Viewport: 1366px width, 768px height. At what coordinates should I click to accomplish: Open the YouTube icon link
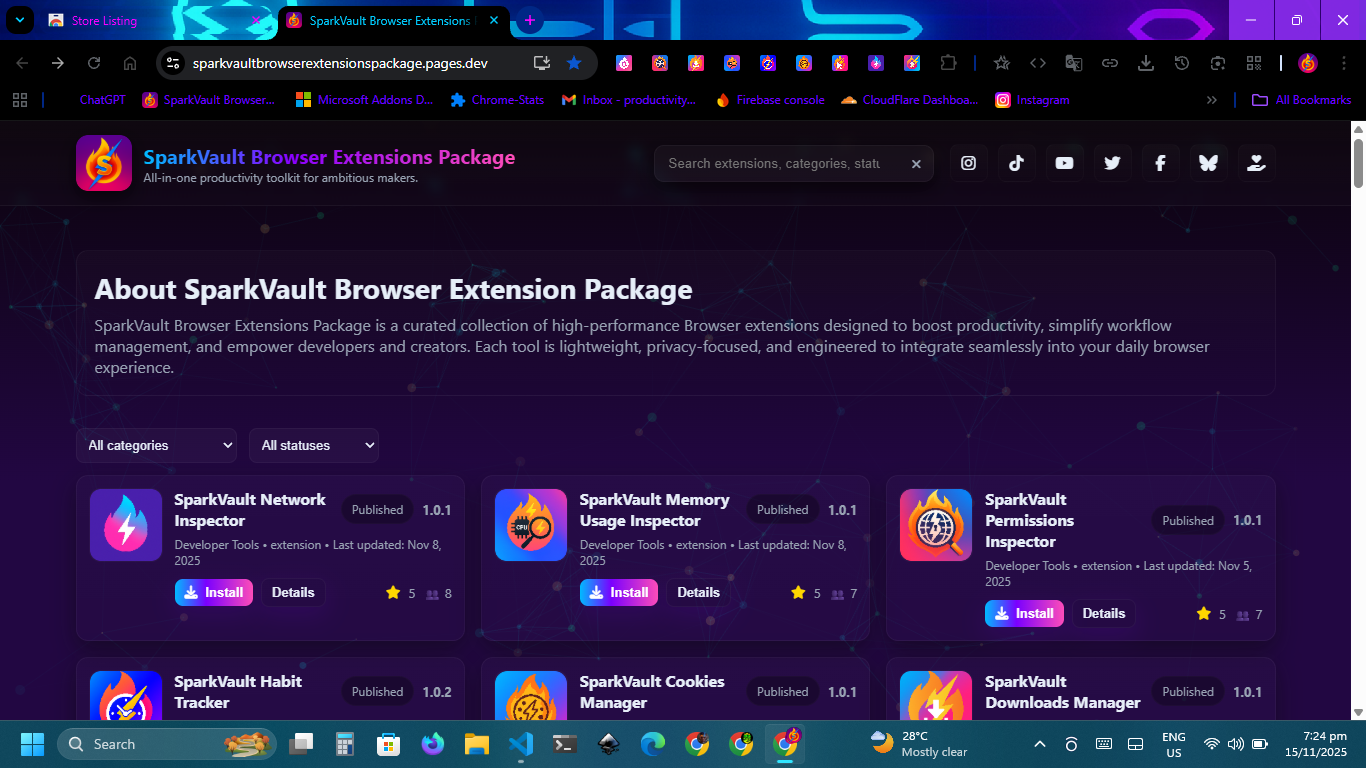point(1064,163)
